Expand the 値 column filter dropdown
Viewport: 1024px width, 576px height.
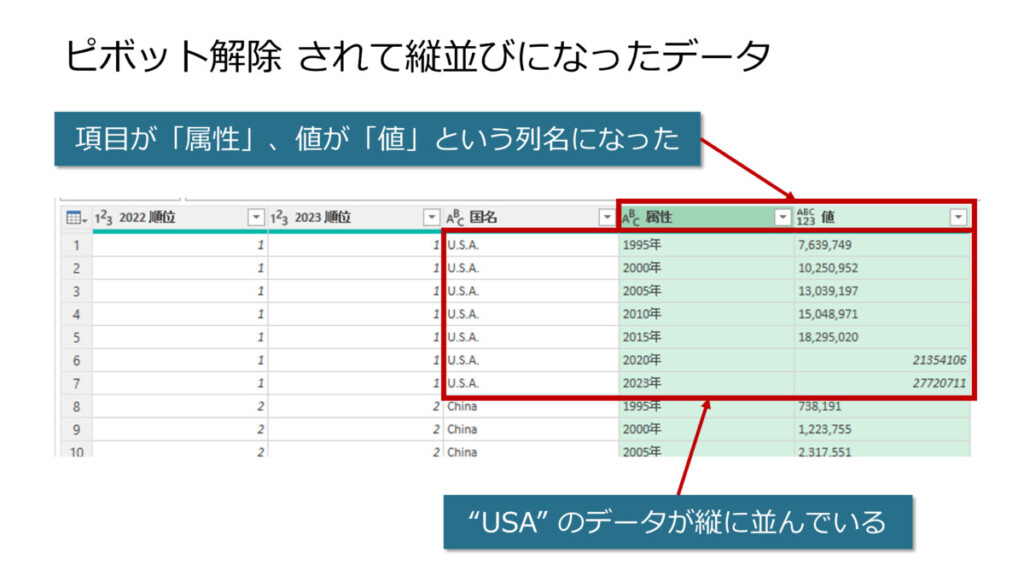(x=958, y=217)
